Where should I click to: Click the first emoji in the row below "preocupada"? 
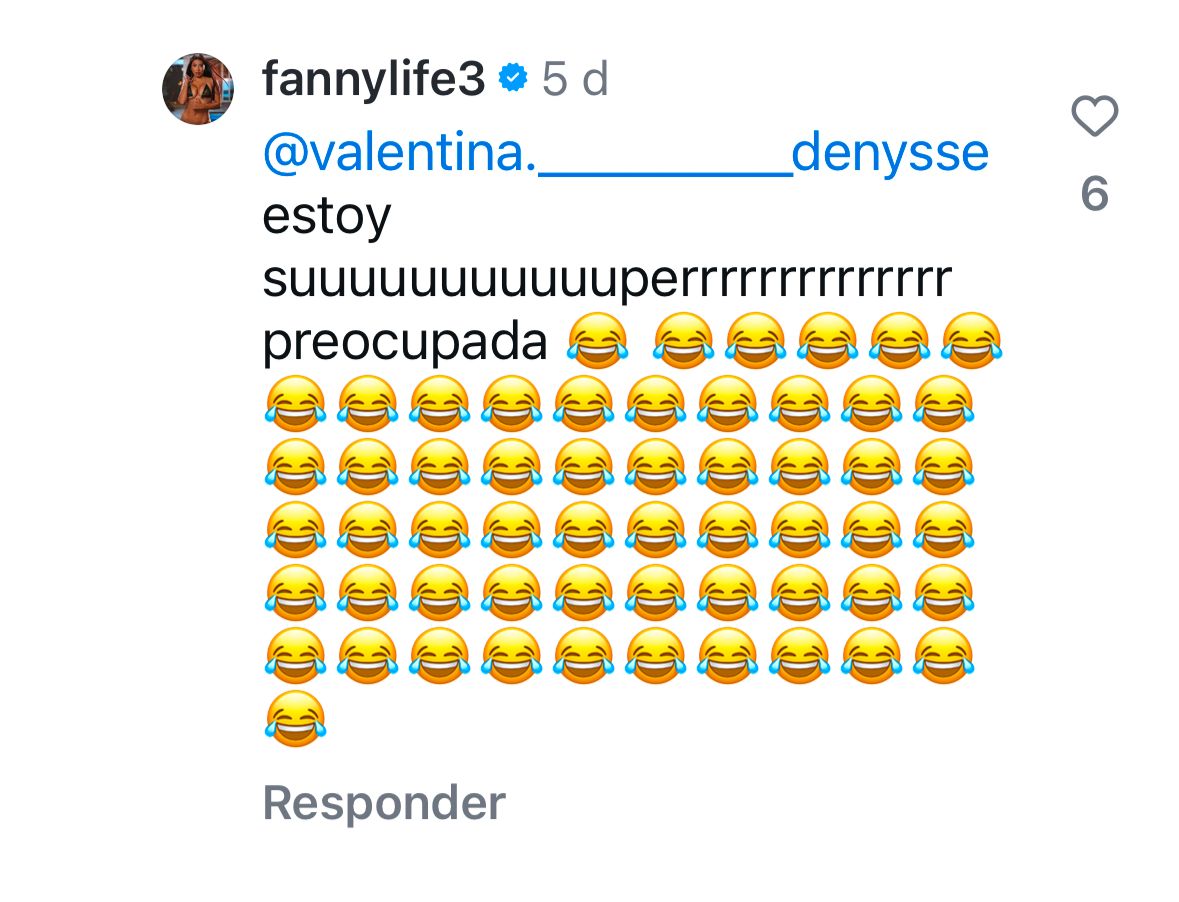pos(296,405)
